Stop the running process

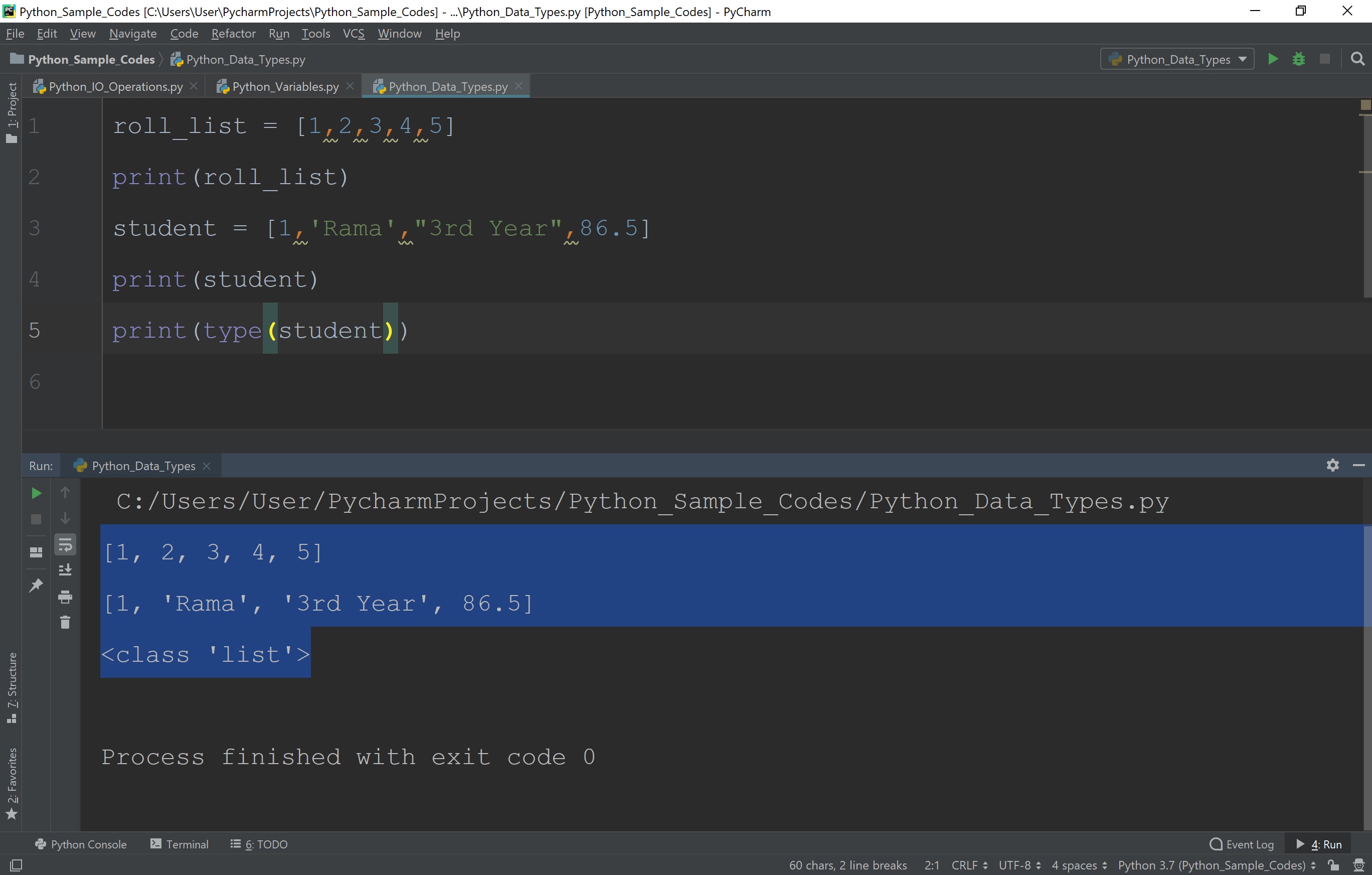click(x=37, y=519)
